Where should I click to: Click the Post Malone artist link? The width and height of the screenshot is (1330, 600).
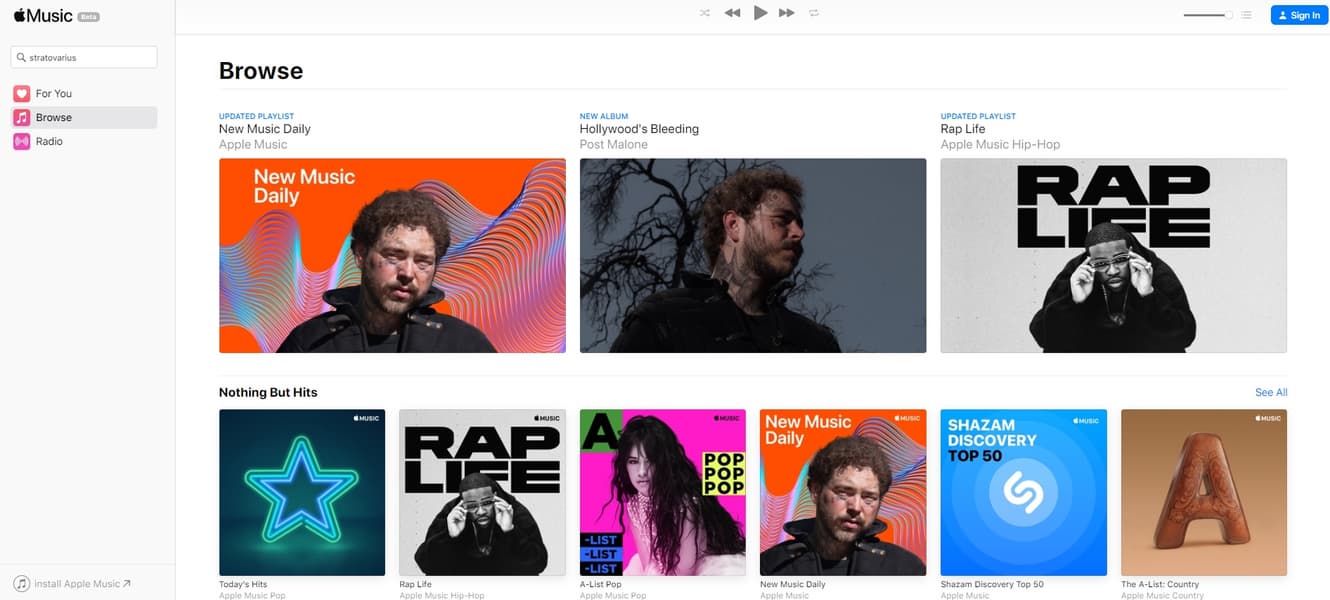coord(614,144)
